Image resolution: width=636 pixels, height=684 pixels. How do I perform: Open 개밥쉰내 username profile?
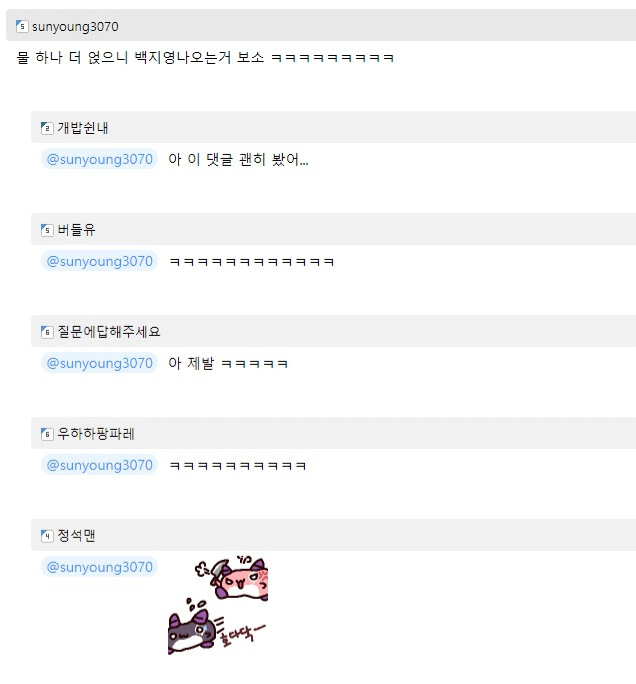point(83,128)
